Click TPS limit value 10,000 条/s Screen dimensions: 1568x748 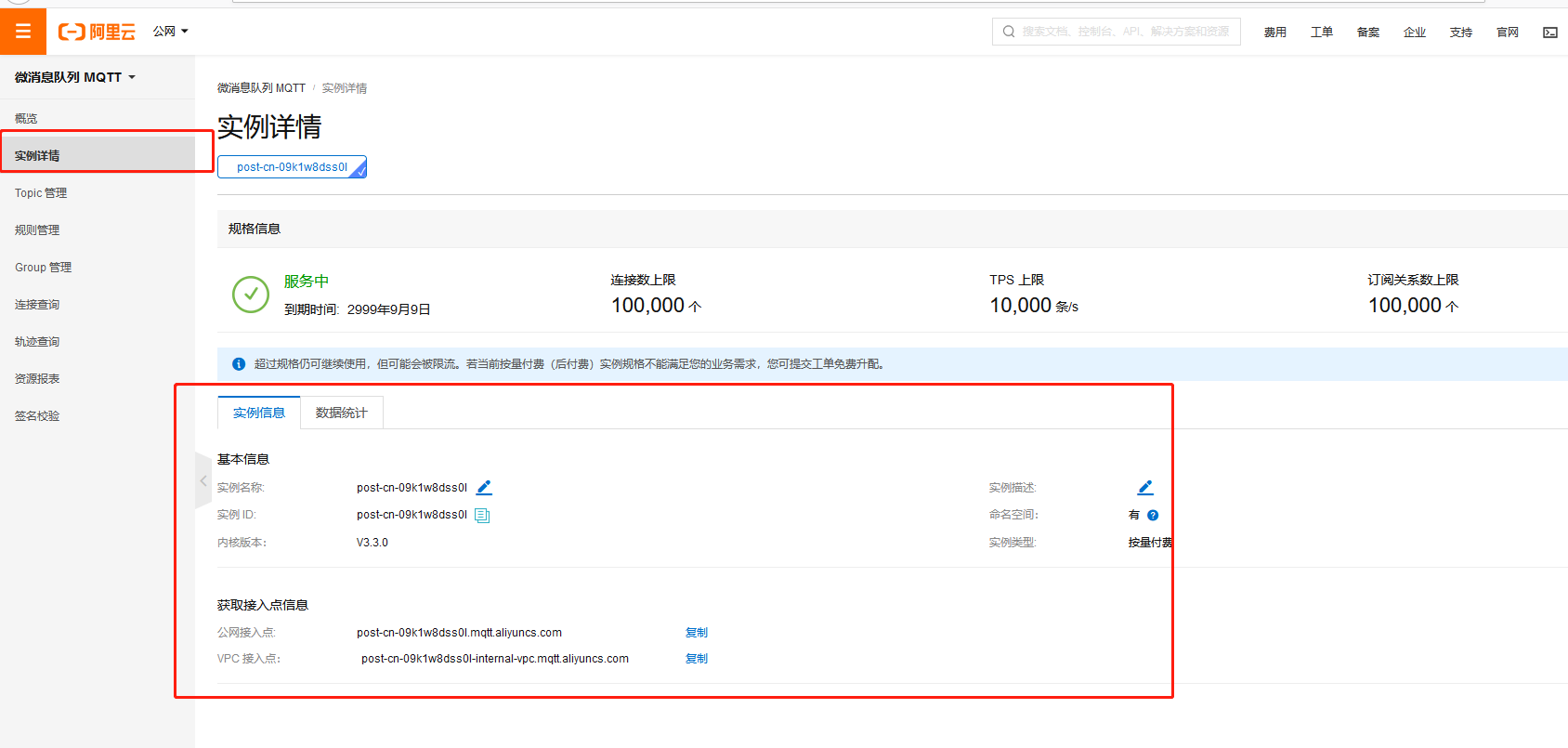click(x=1034, y=306)
